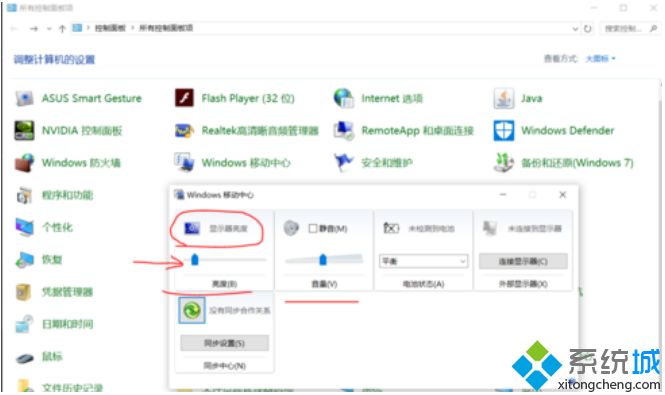
Task: Click battery icon in Mobility Center
Action: coord(391,228)
